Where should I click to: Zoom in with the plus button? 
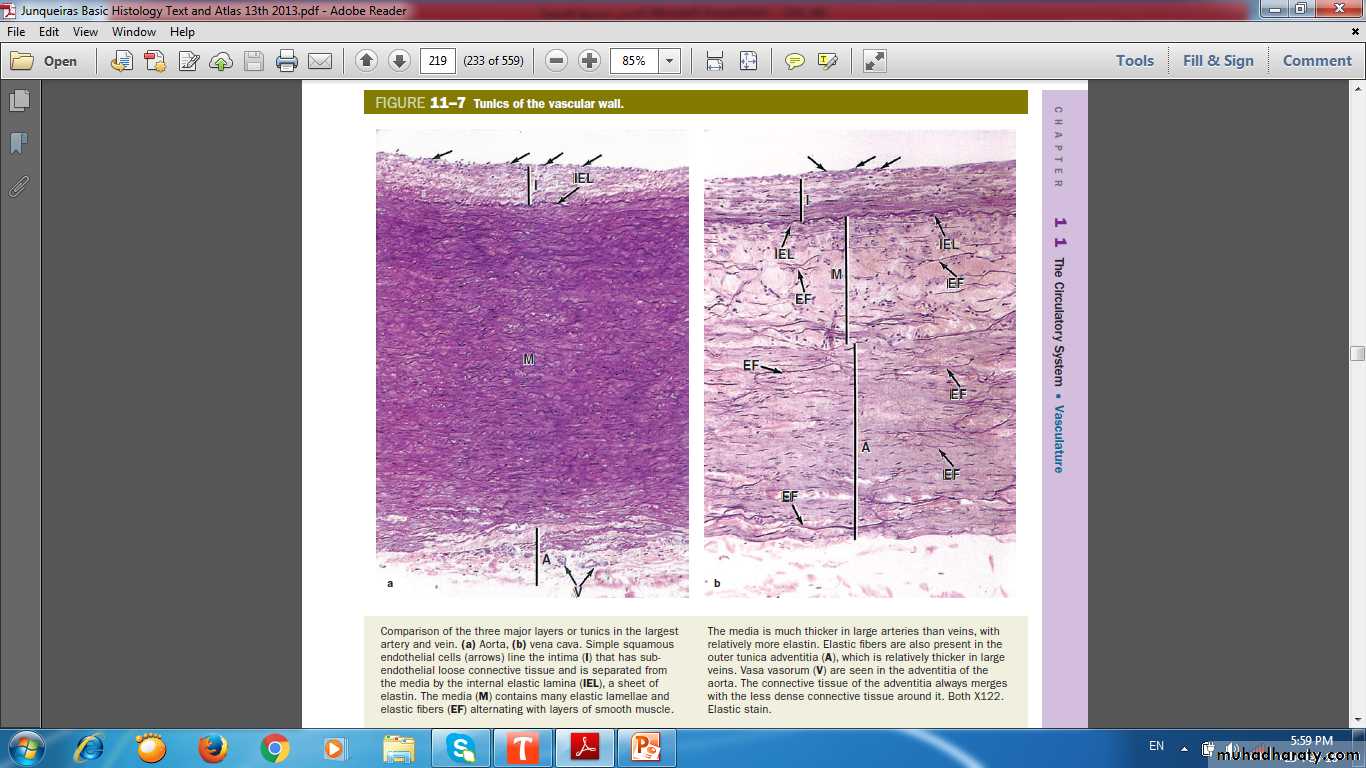(x=590, y=61)
